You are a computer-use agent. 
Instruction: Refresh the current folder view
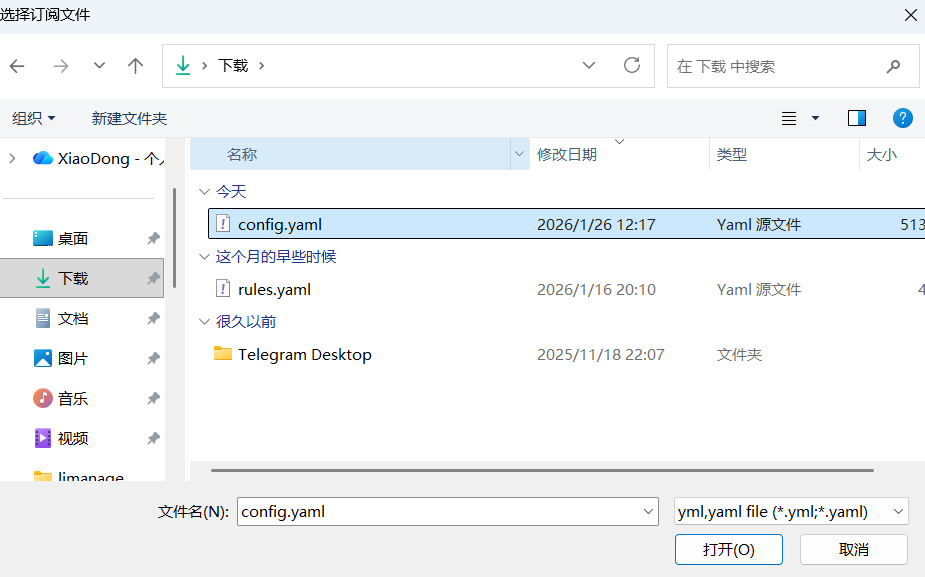coord(631,65)
